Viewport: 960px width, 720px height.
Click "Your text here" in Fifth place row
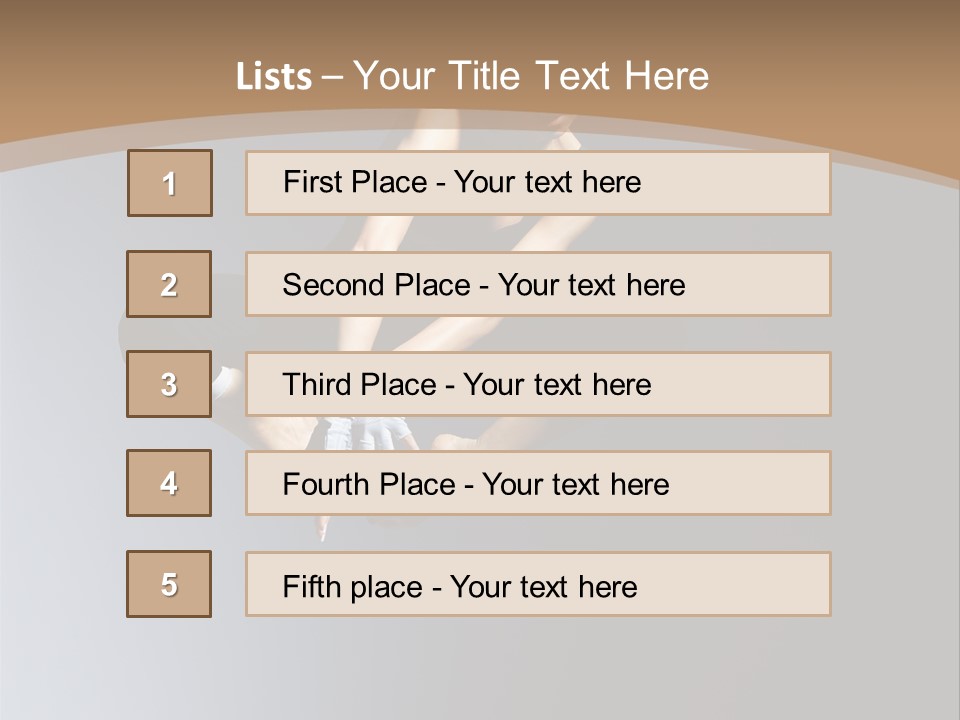tap(543, 586)
